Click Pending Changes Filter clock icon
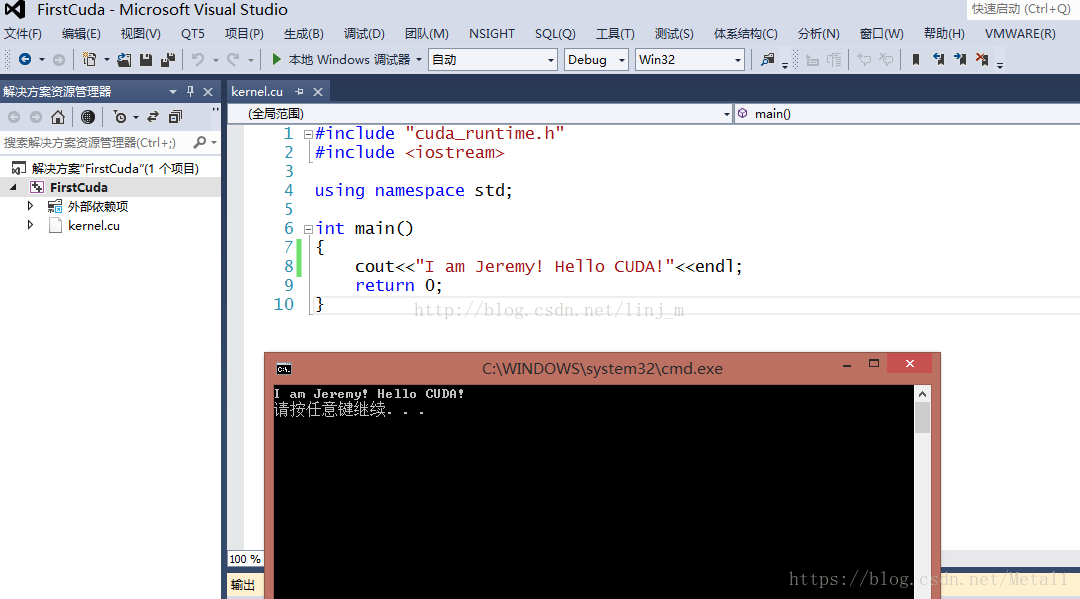The image size is (1080, 599). [x=120, y=117]
